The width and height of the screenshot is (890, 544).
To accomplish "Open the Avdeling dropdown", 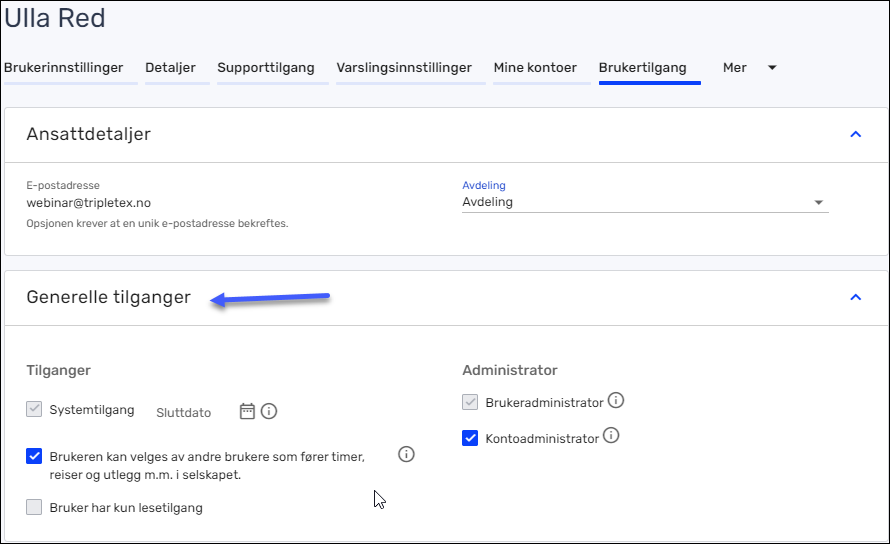I will [x=645, y=202].
